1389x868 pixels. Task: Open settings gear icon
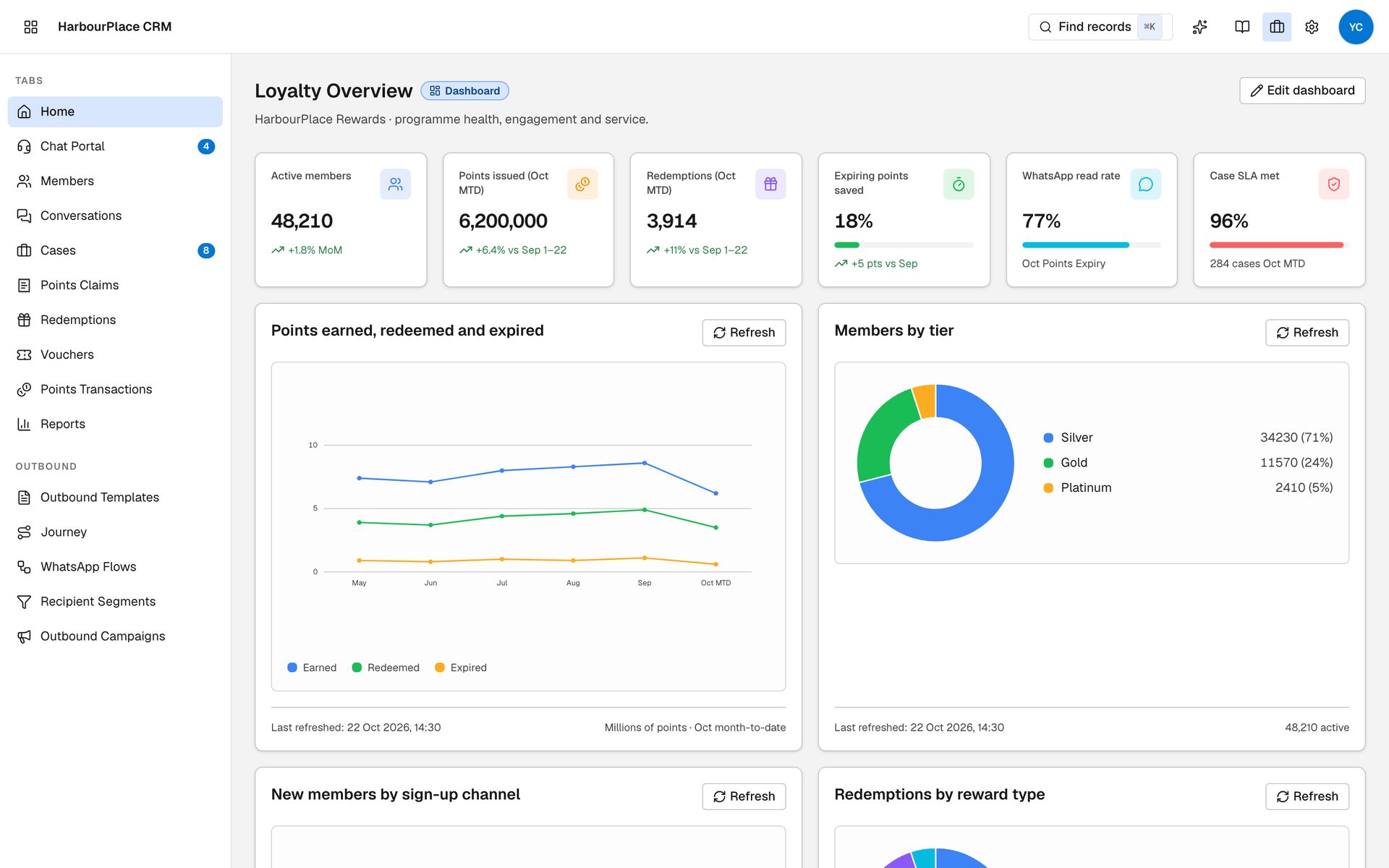pyautogui.click(x=1312, y=27)
